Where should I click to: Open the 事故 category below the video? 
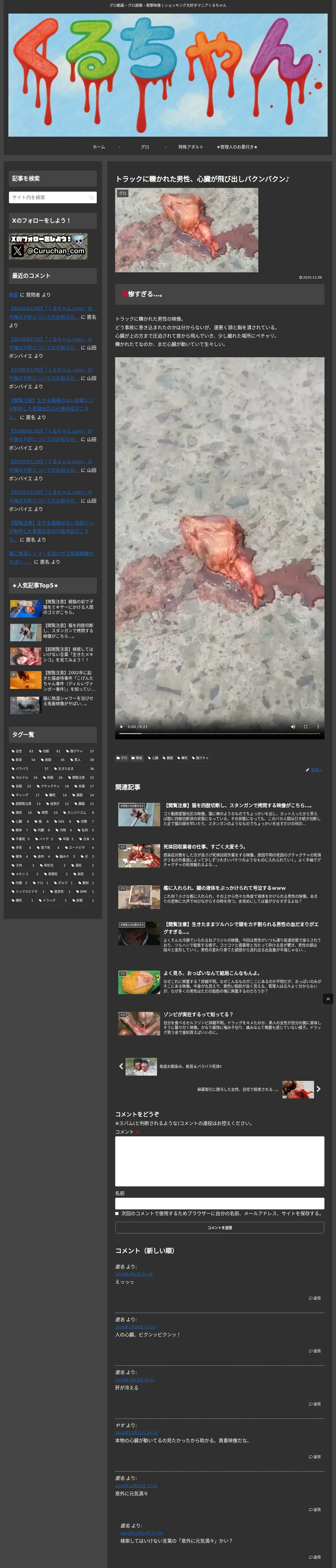point(137,758)
